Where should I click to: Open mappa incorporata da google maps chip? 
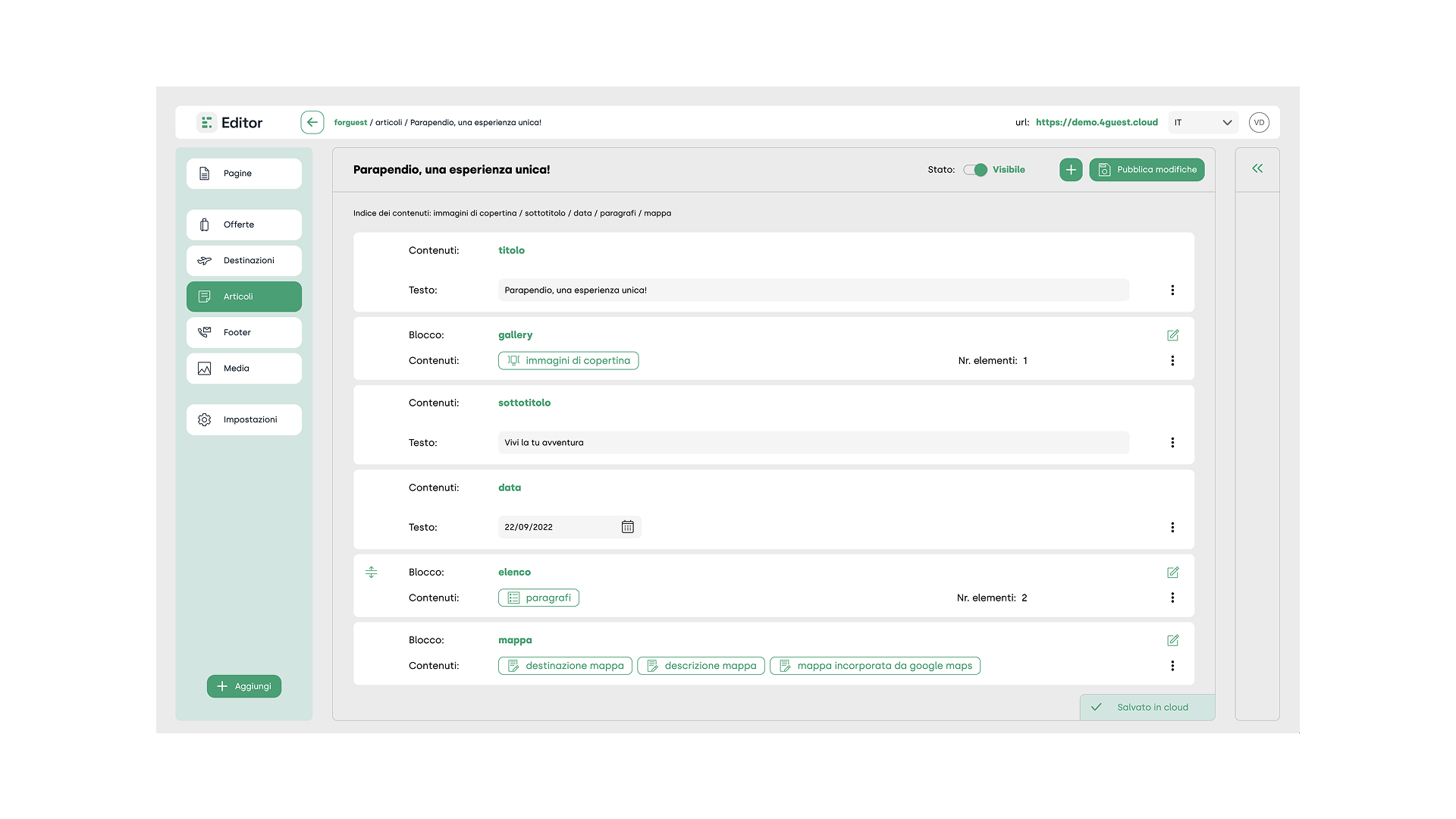[x=874, y=666]
